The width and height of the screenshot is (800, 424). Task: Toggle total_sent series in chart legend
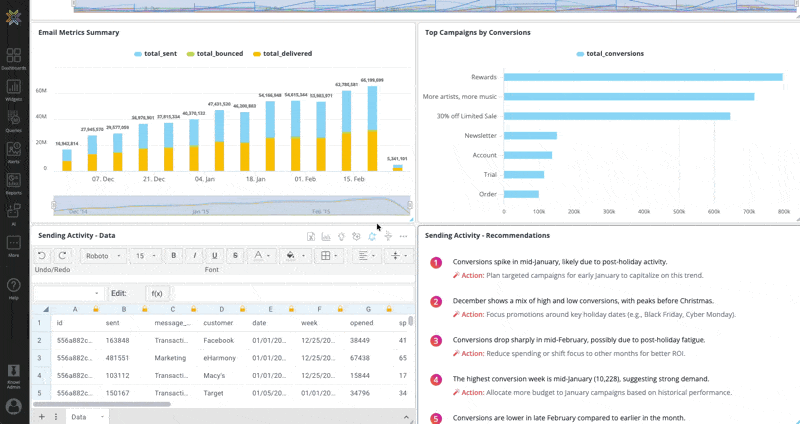160,53
